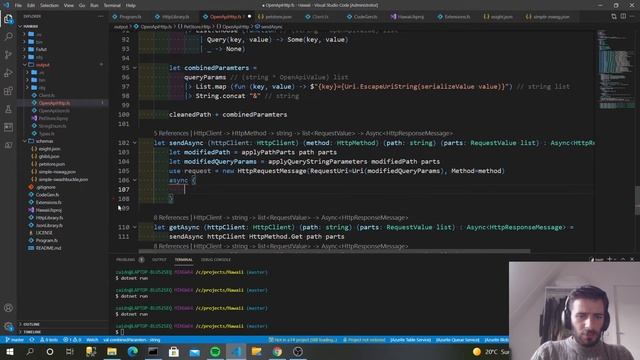
Task: Open Mail app from taskbar
Action: (x=195, y=351)
